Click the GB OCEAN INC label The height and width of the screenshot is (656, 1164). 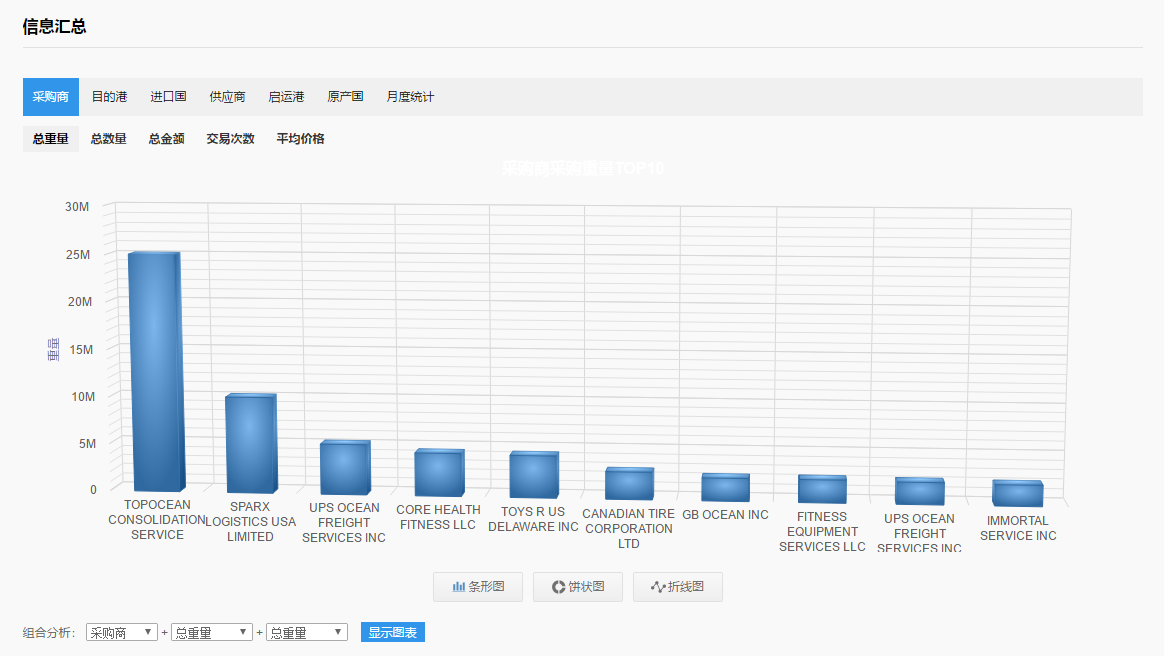click(725, 515)
